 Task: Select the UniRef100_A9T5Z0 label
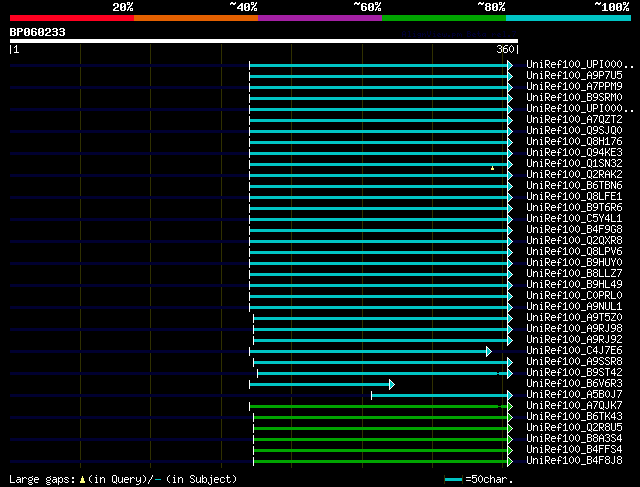[574, 318]
